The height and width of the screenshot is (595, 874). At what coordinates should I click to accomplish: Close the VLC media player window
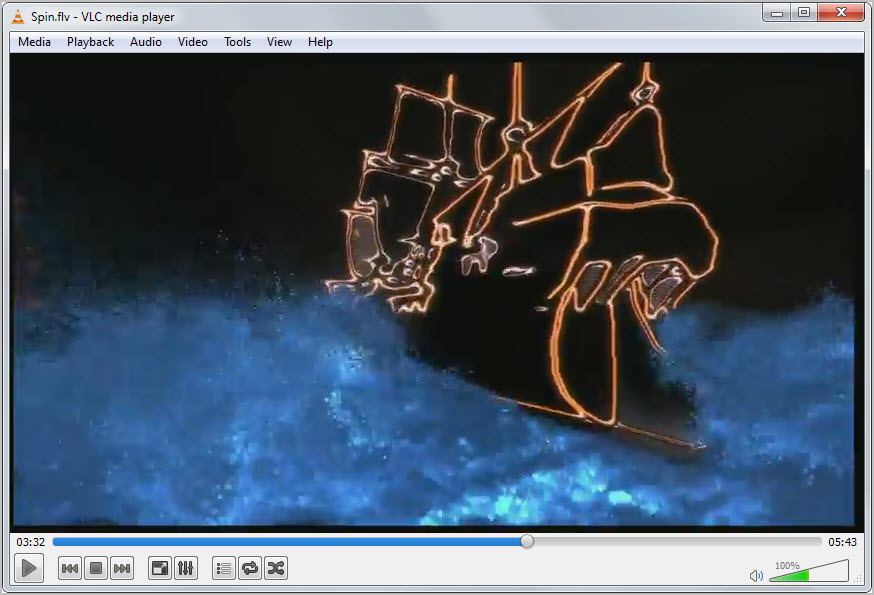tap(841, 12)
